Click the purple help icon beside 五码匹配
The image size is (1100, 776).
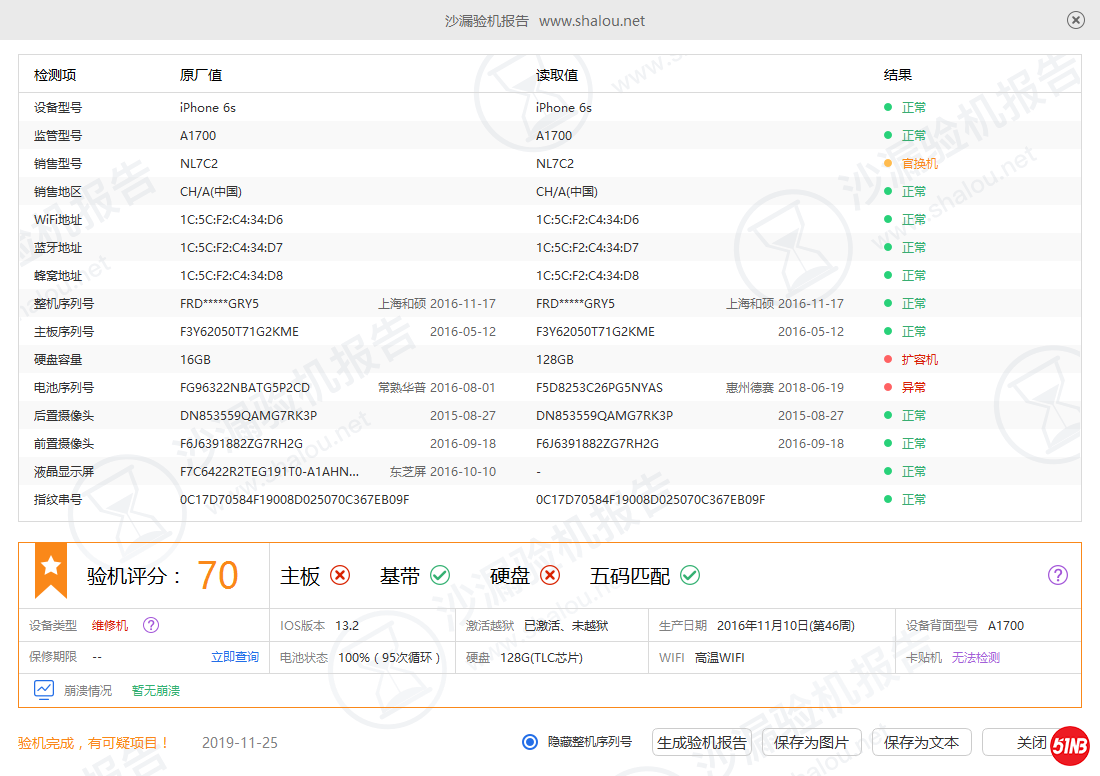point(1058,575)
